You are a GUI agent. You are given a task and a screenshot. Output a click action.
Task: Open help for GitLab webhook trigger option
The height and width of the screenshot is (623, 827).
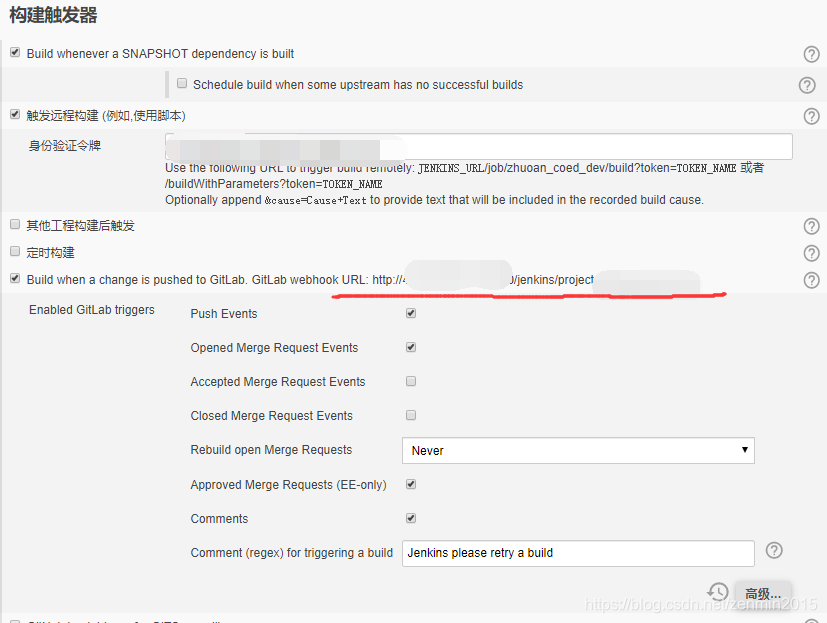(x=811, y=280)
